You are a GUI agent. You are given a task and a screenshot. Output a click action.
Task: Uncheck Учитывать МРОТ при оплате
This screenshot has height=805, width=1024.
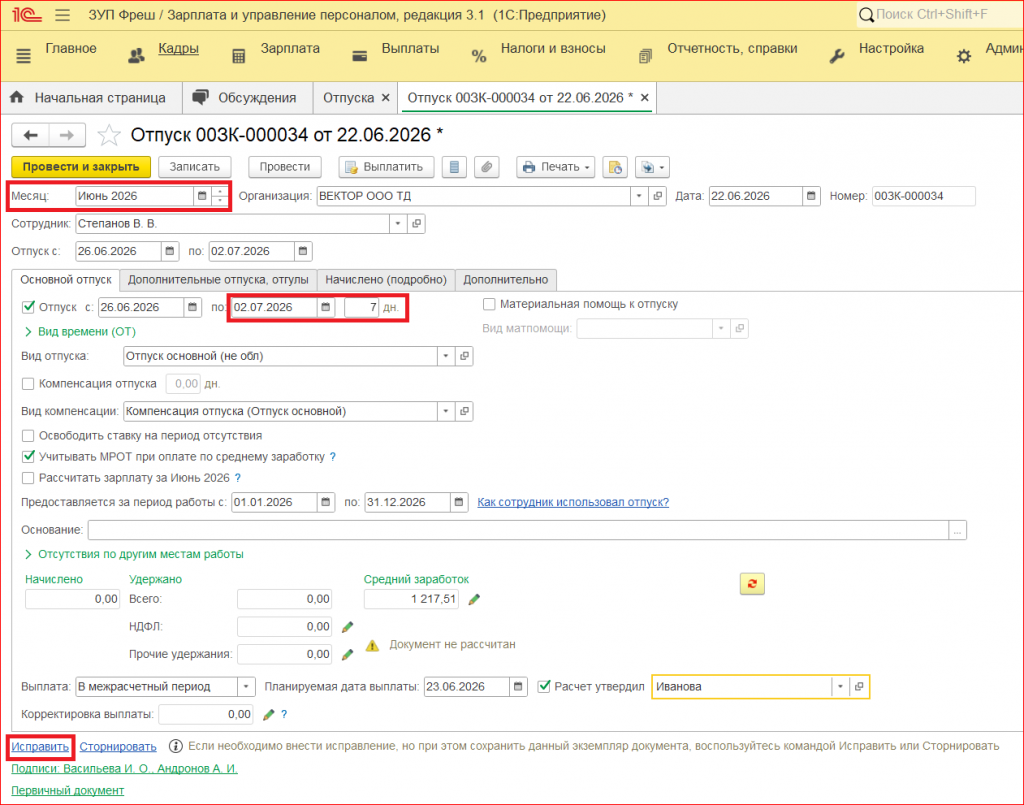coord(28,457)
